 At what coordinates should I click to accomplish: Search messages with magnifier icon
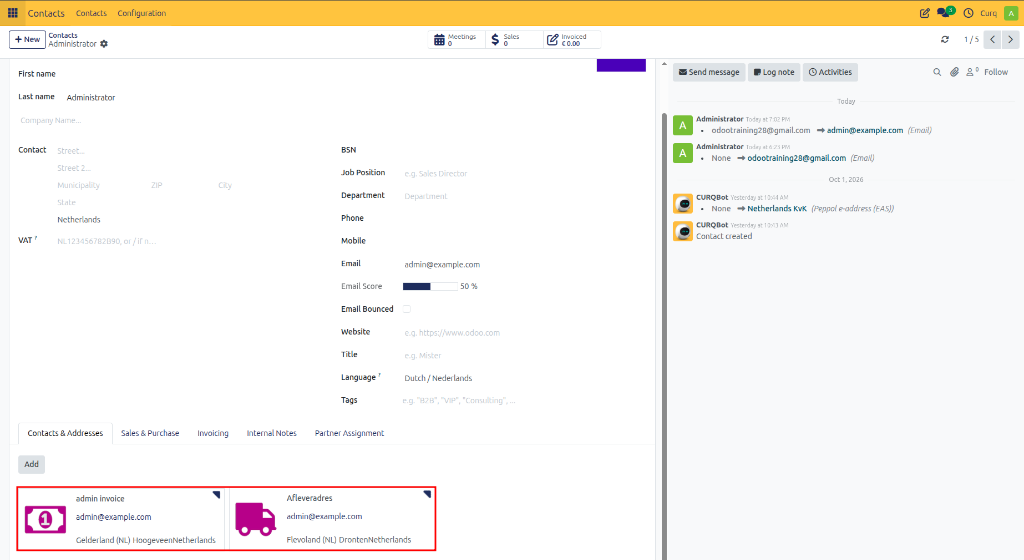[937, 72]
